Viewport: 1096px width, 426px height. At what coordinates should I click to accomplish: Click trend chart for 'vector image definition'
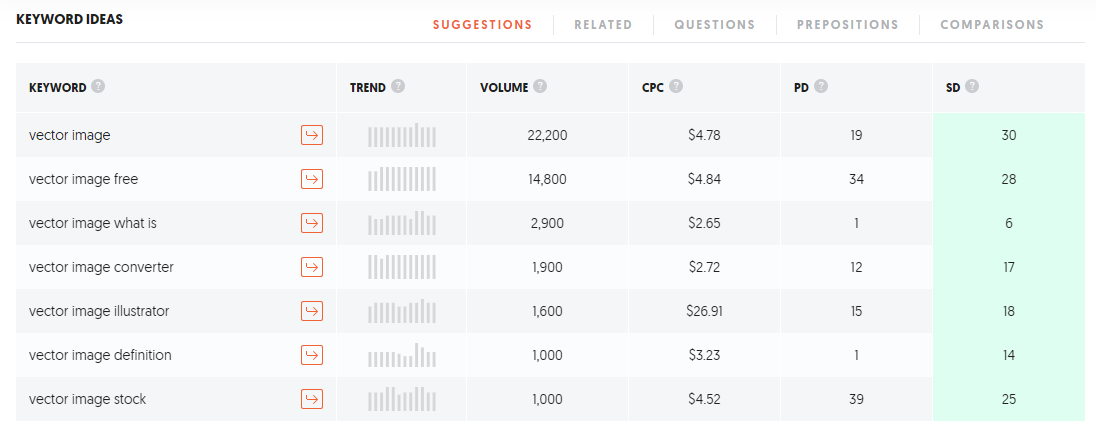click(x=402, y=355)
